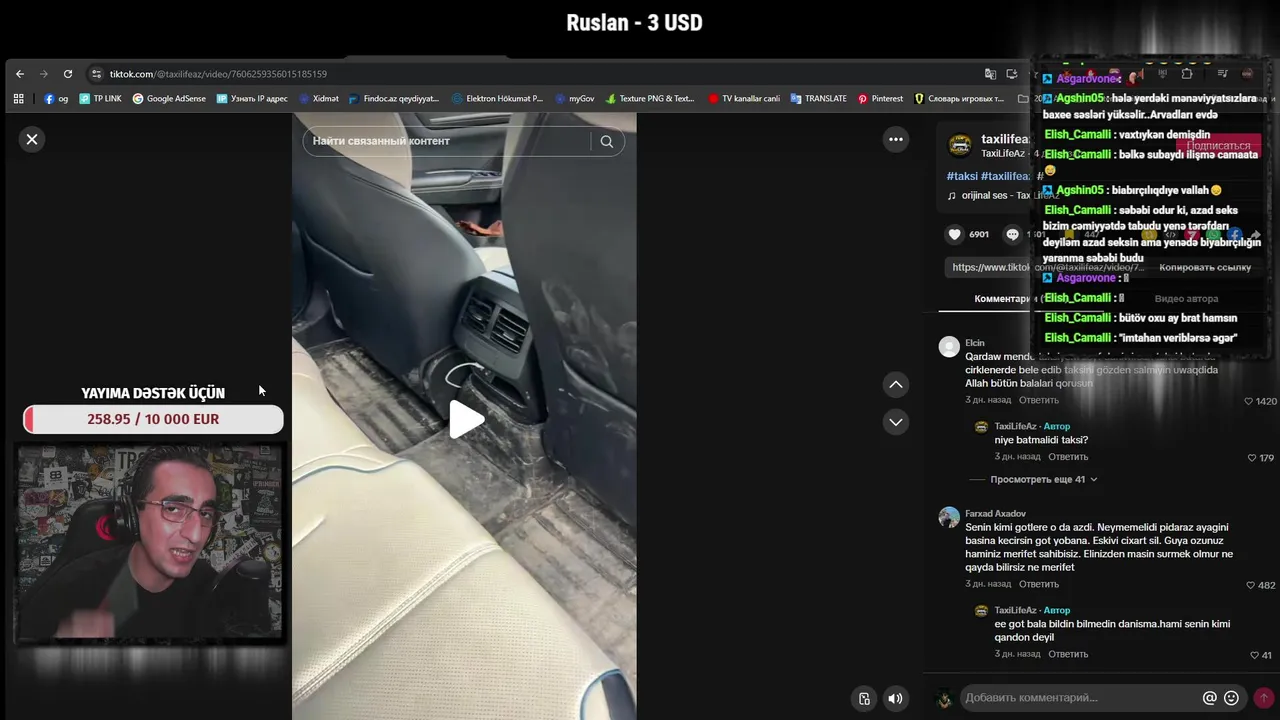
Task: Open the Findoc.az bookmark
Action: pos(394,99)
